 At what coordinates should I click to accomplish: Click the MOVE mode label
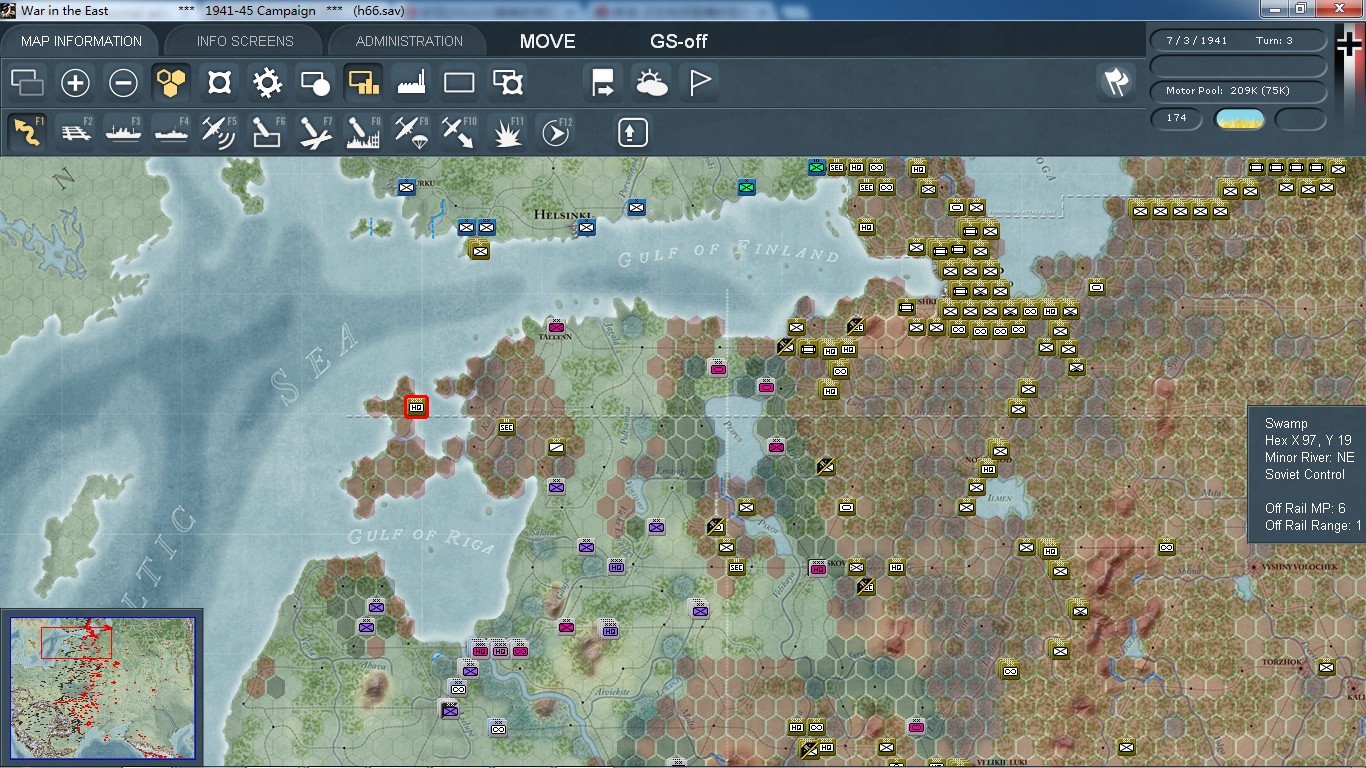click(547, 41)
